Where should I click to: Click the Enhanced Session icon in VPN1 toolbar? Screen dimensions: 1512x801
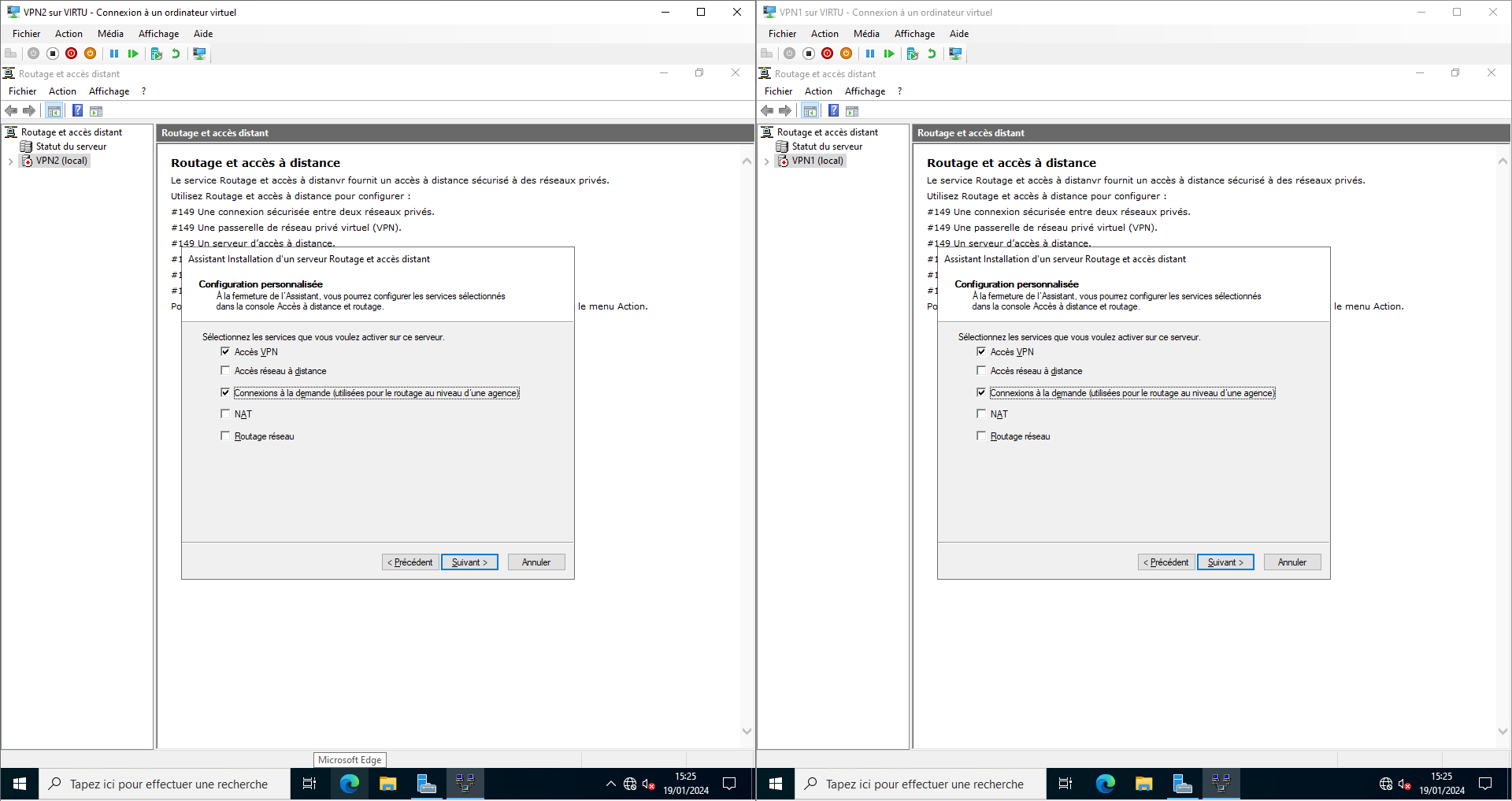955,54
